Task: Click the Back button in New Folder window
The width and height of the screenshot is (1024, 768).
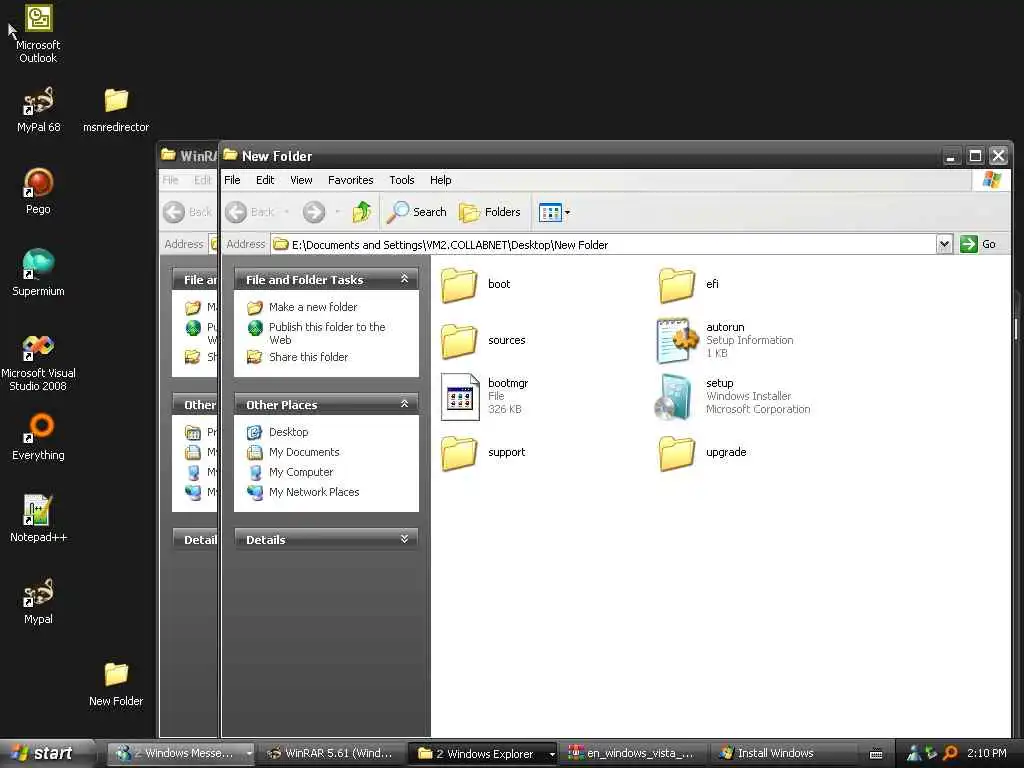Action: click(250, 212)
